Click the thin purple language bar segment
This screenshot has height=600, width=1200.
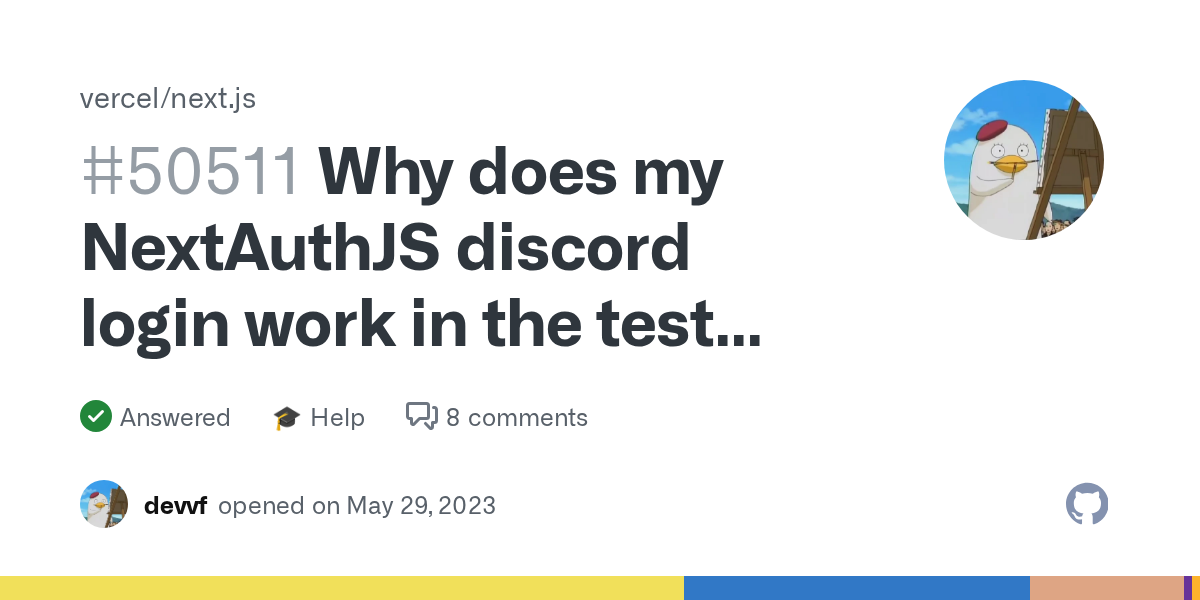pos(1187,588)
